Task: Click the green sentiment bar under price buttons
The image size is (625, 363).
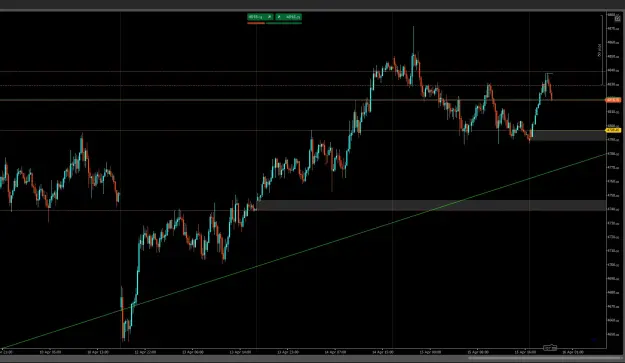Action: [x=284, y=23]
